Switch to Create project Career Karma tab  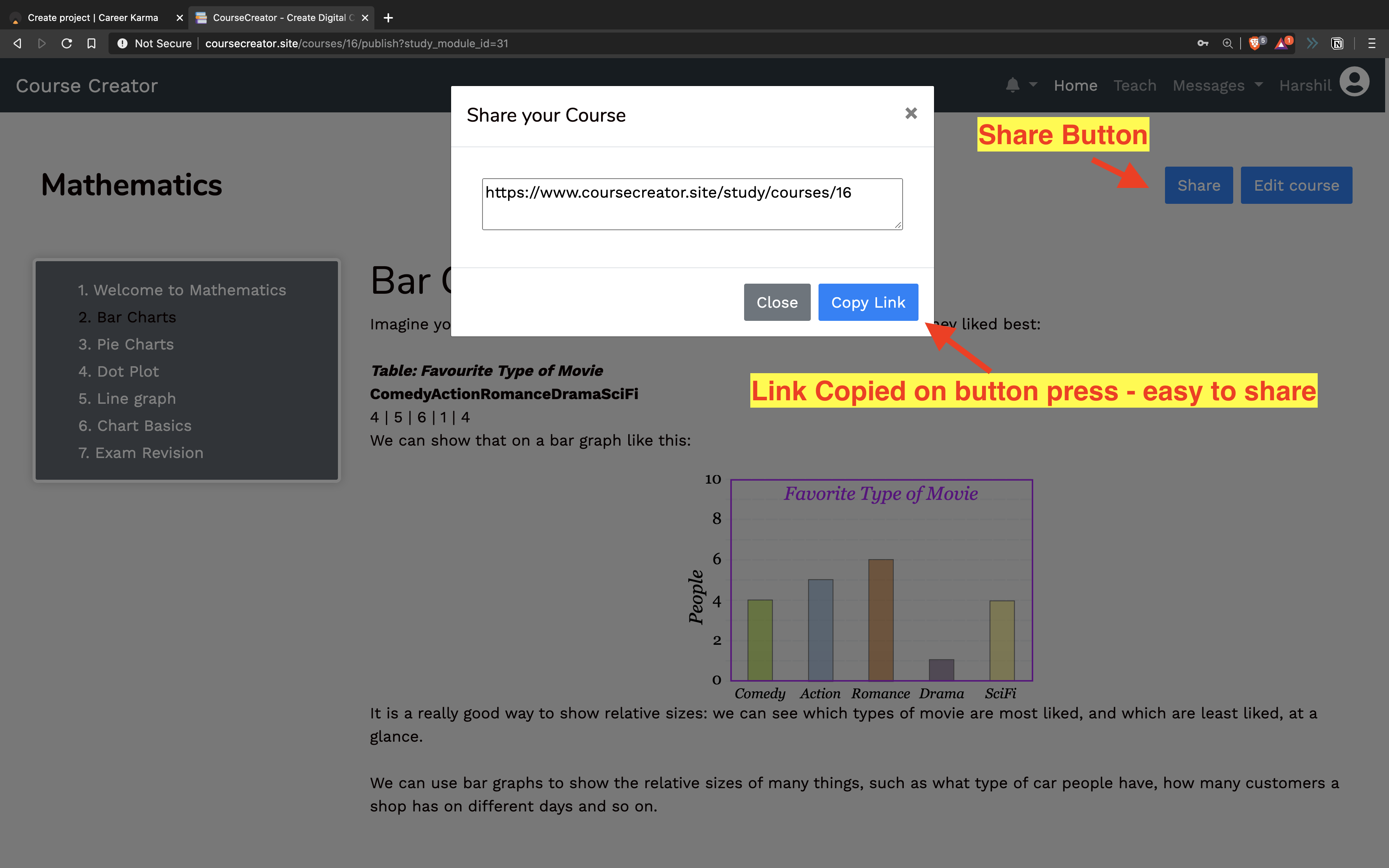pos(92,18)
